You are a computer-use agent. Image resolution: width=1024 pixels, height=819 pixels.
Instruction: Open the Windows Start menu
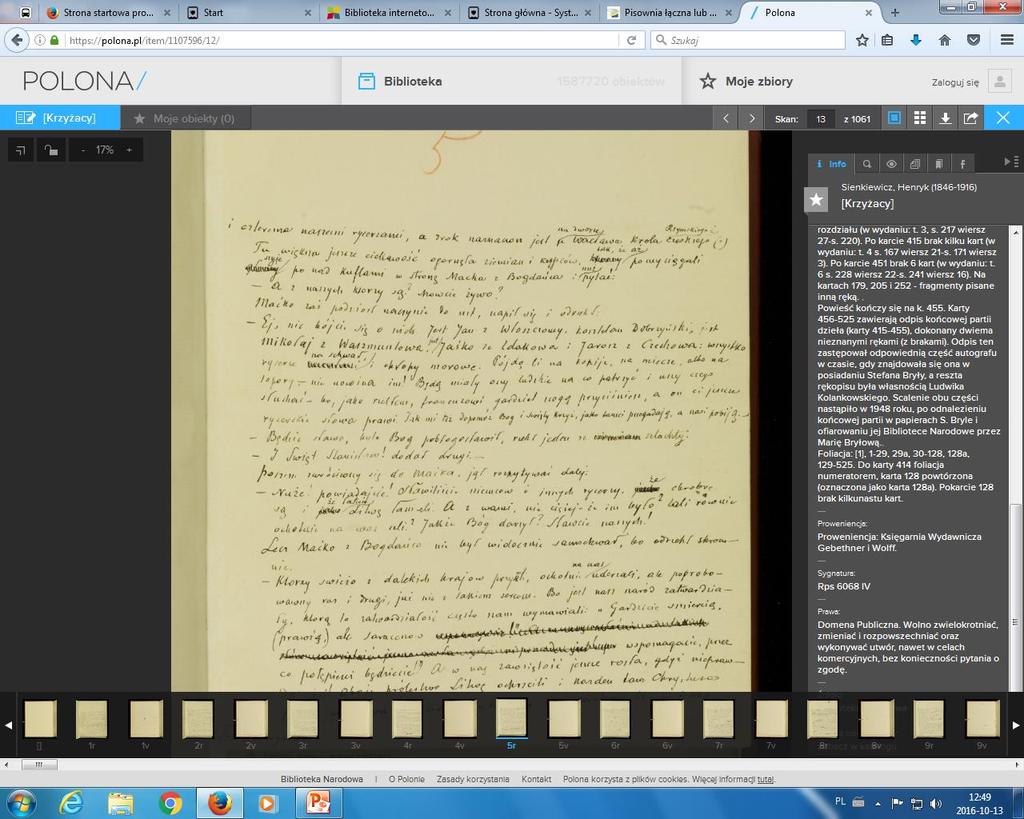(x=20, y=803)
